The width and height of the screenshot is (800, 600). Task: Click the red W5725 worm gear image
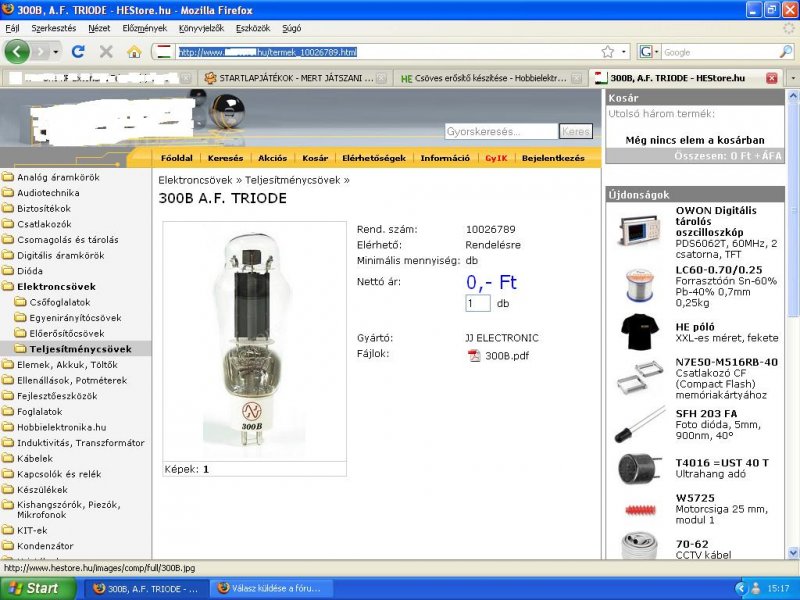(640, 509)
